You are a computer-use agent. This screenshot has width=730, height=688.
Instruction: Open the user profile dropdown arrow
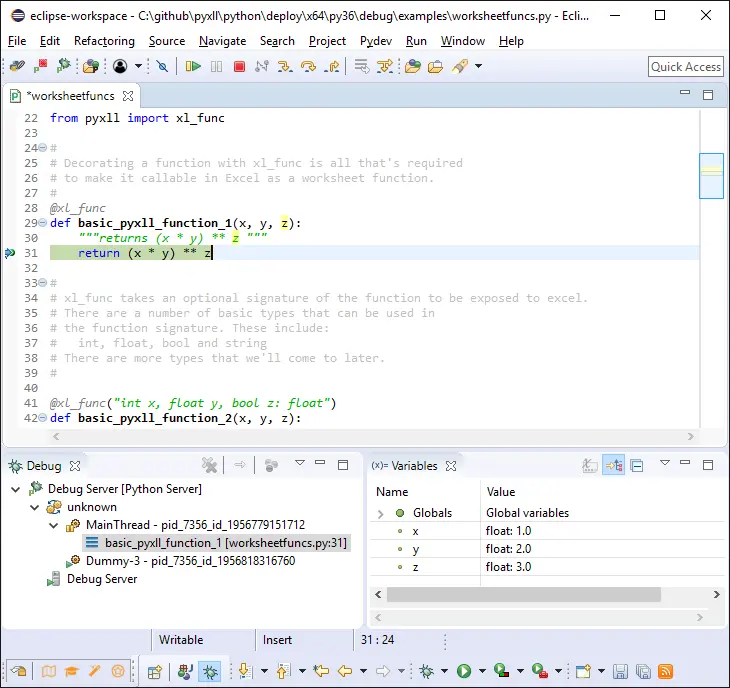[138, 66]
